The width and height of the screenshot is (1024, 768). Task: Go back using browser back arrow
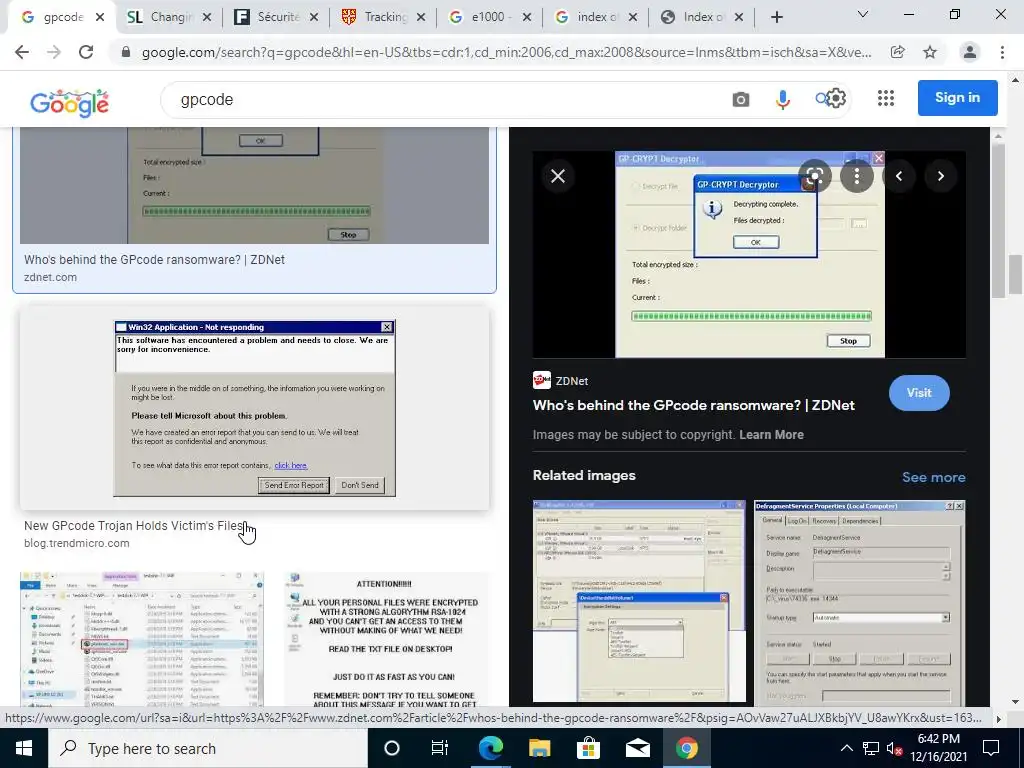pyautogui.click(x=22, y=52)
